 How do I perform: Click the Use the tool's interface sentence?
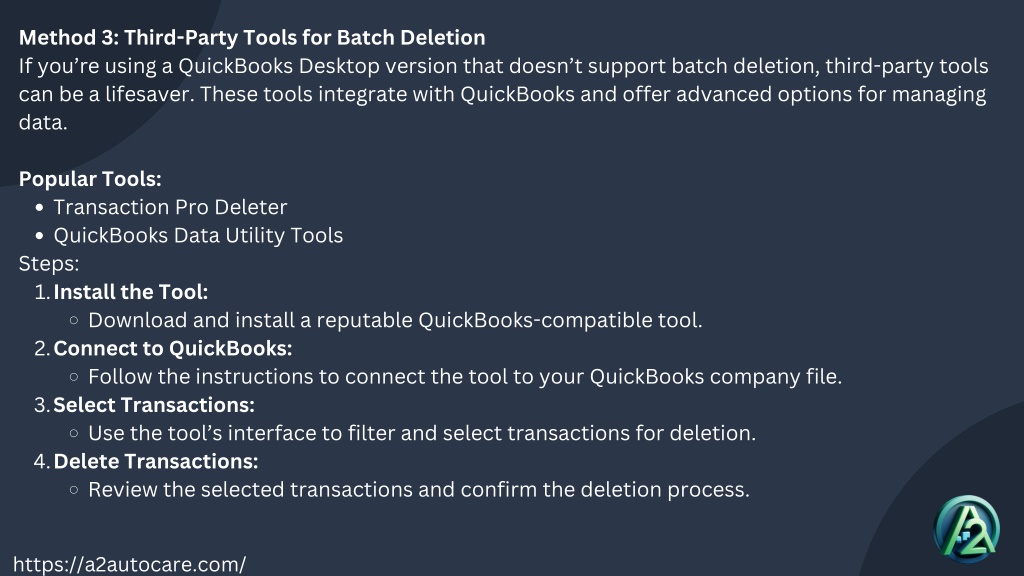point(422,433)
